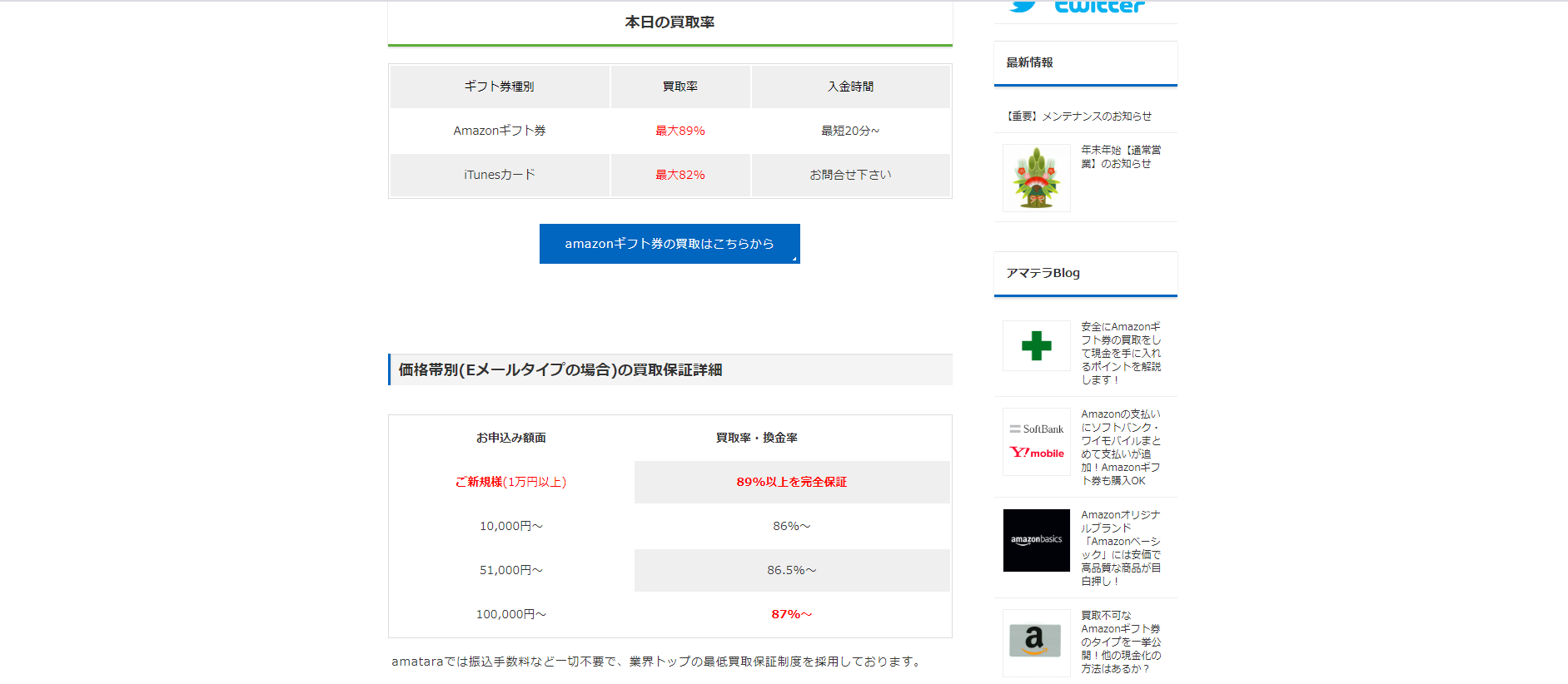Screen dimensions: 1568x684
Task: Select the 価格帯別 買取保証詳細 heading
Action: [670, 369]
